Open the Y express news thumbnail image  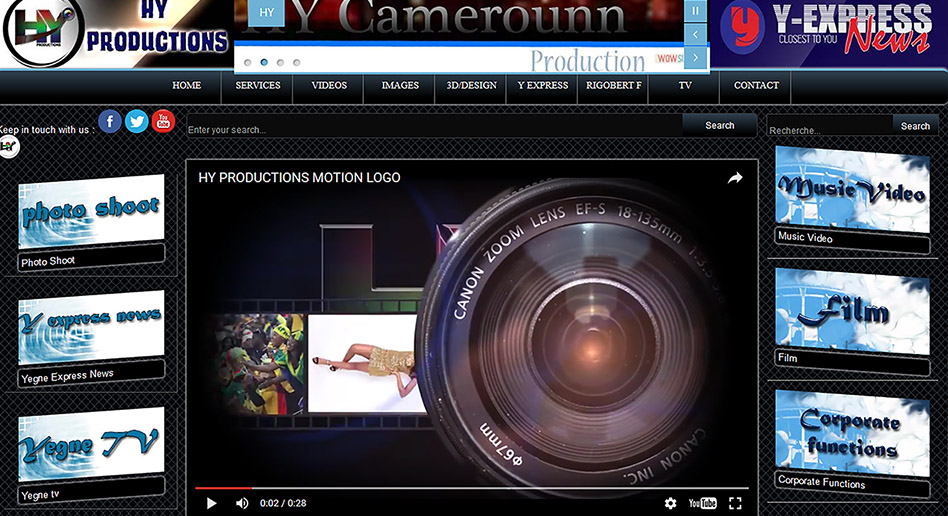pyautogui.click(x=91, y=327)
